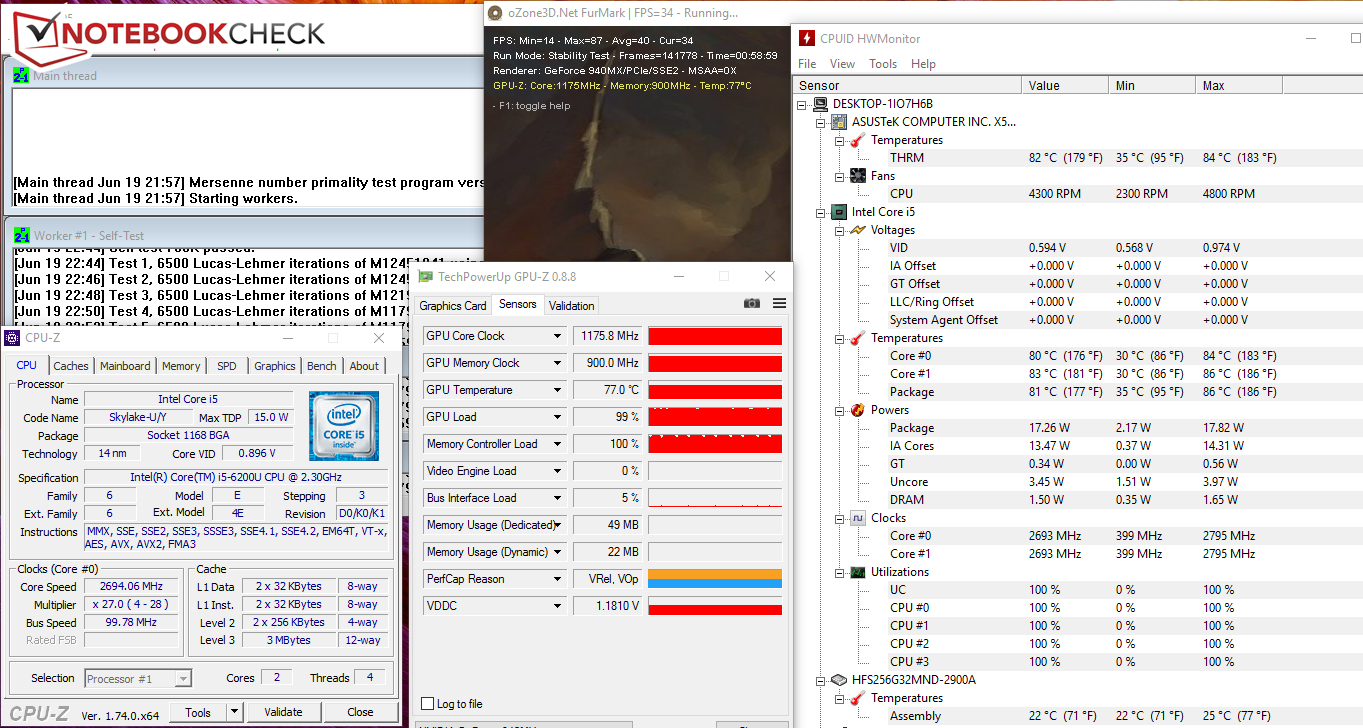Open the GPU Core Clock sensor dropdown
Screen dimensions: 1363x728
pos(557,336)
